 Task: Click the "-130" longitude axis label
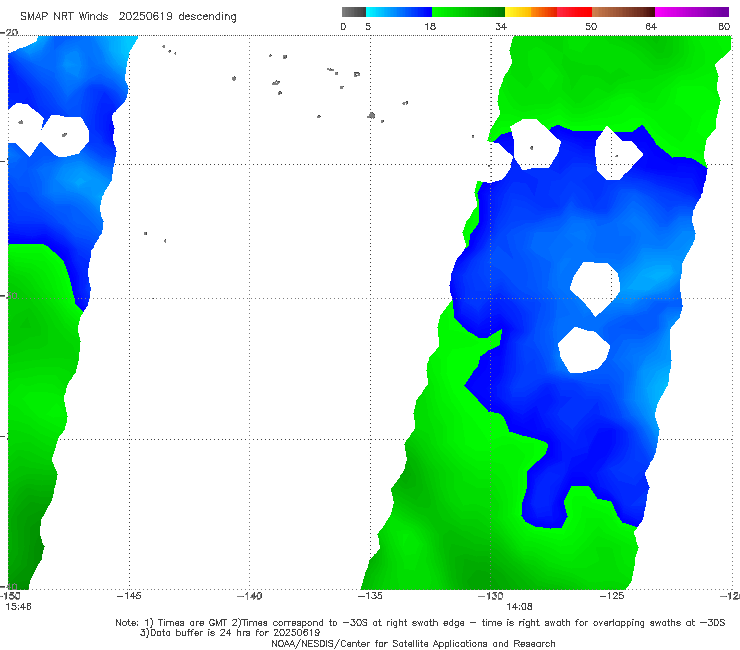(x=491, y=596)
